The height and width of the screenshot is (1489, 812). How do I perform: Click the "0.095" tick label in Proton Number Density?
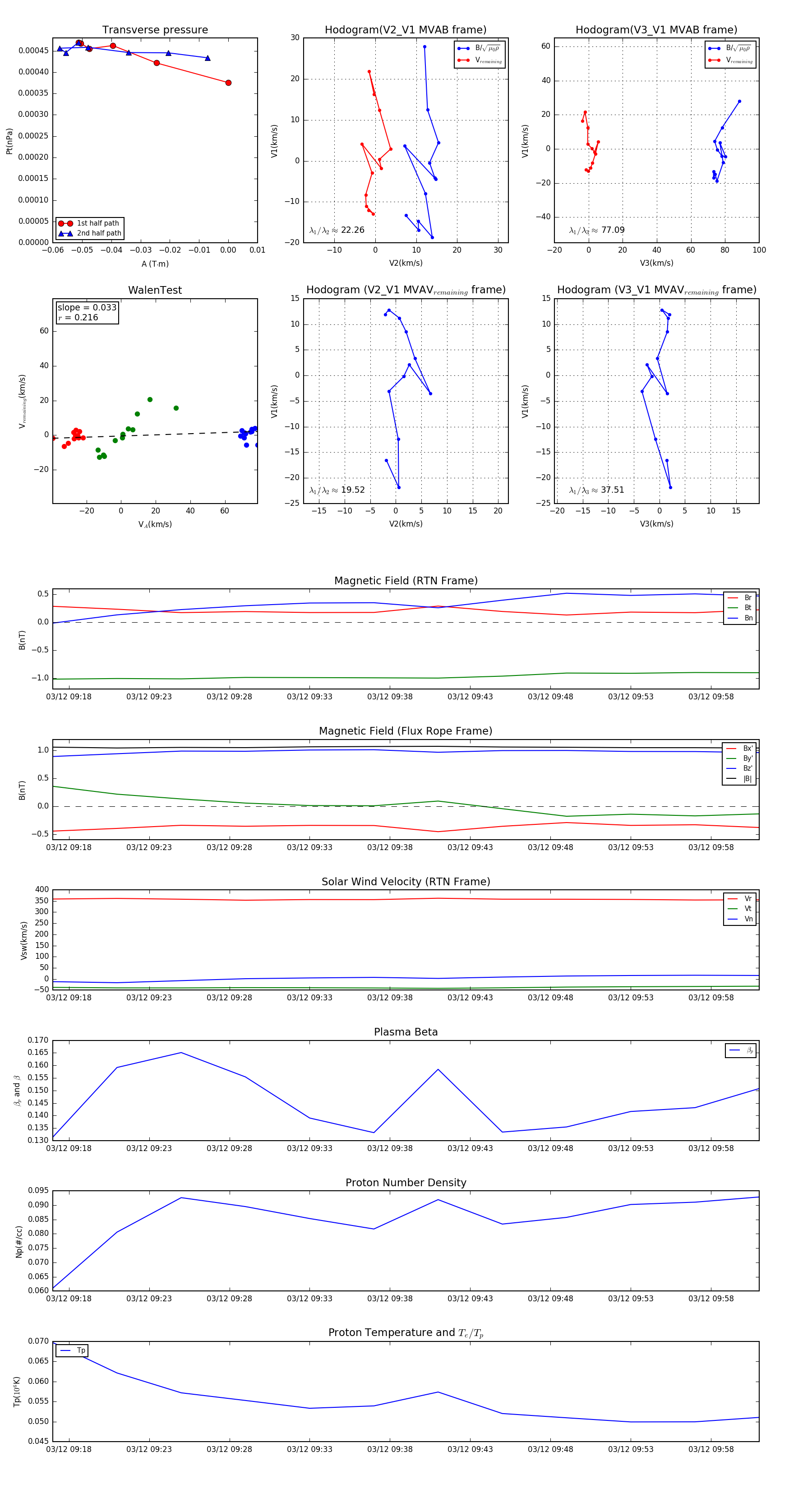click(x=38, y=1190)
